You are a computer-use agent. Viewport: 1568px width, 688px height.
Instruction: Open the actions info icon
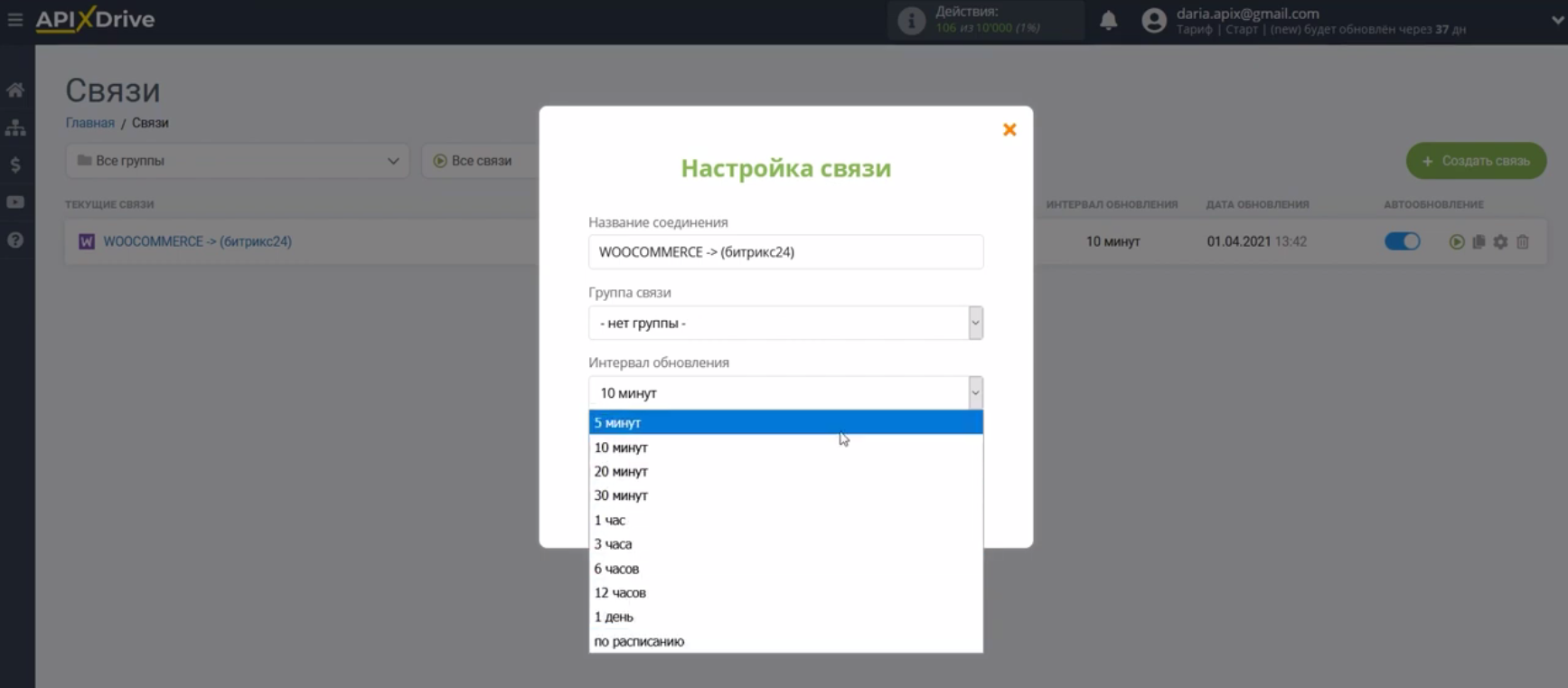[911, 20]
